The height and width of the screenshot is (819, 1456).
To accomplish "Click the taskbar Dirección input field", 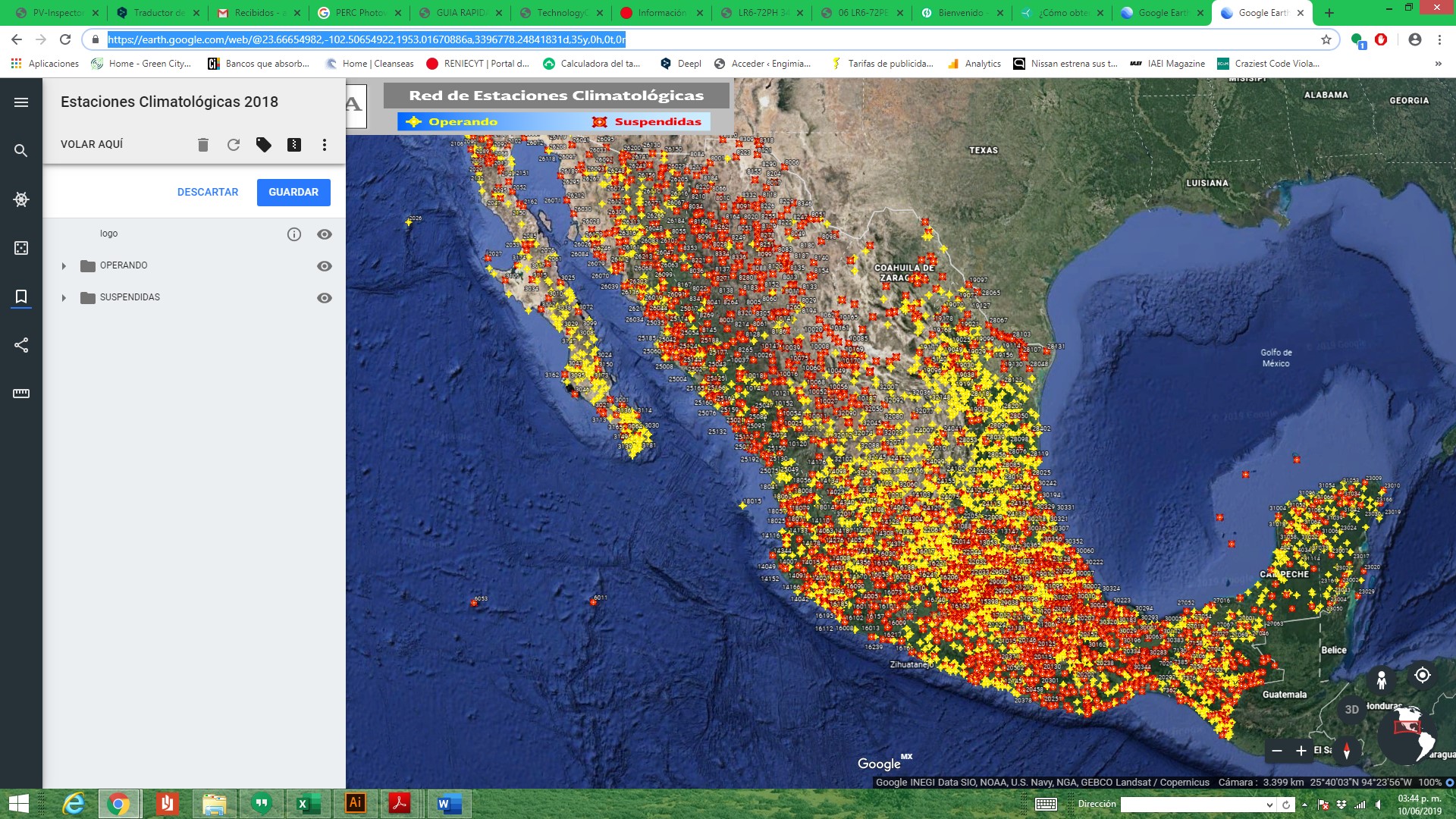I will (x=1192, y=805).
